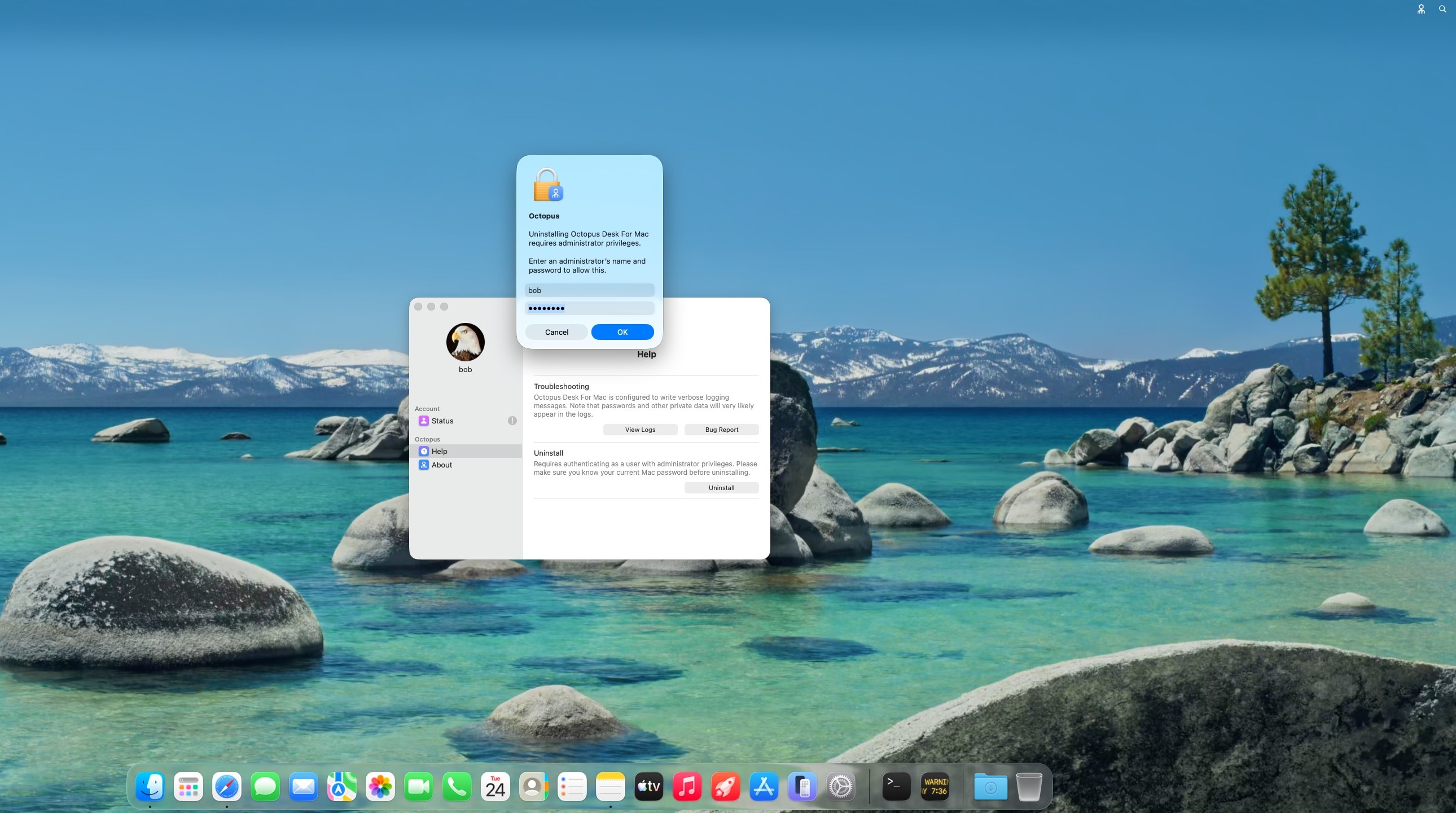
Task: Open Finder from the Dock
Action: point(150,786)
